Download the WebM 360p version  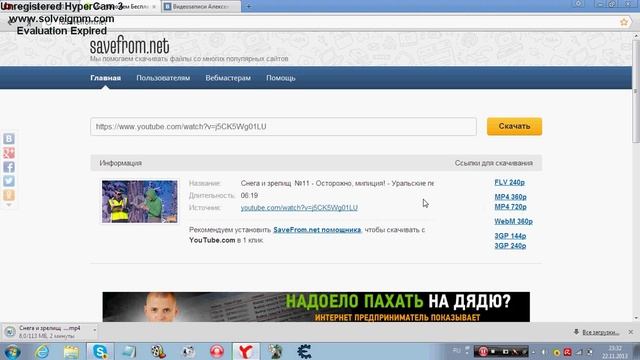click(x=513, y=221)
